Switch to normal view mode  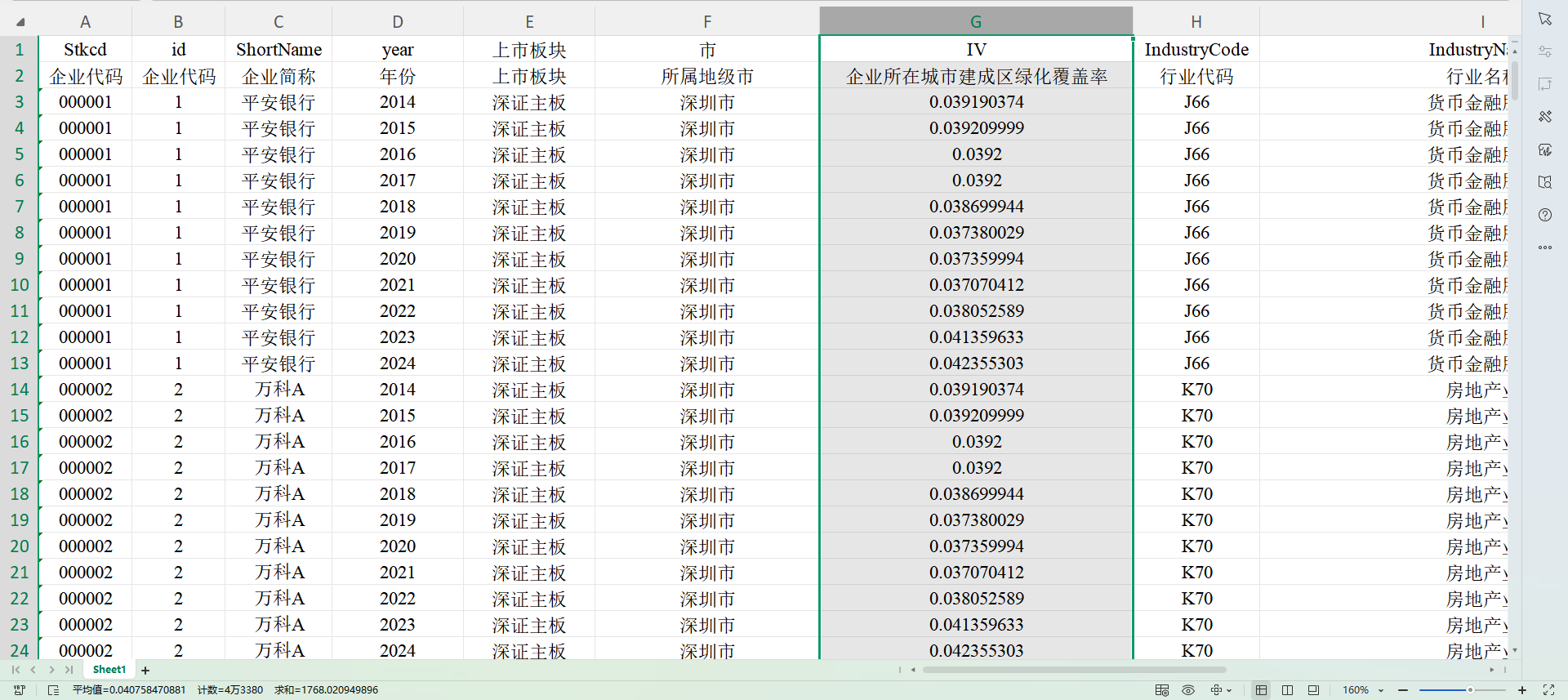point(1261,690)
